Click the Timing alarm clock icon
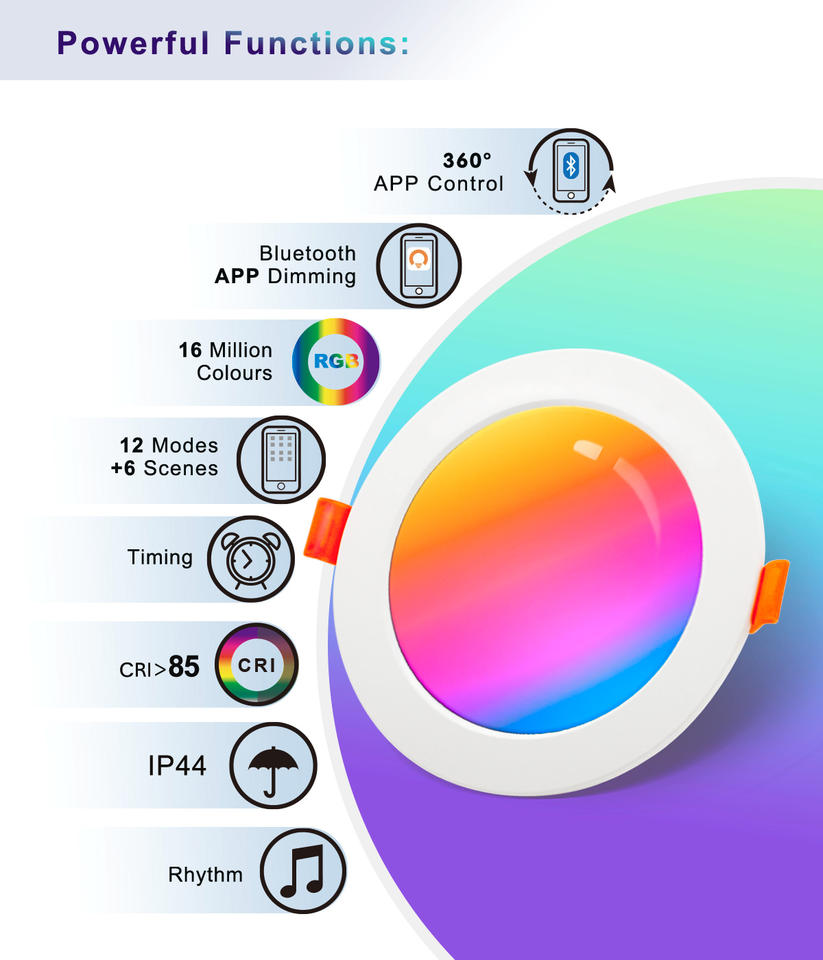This screenshot has height=960, width=823. click(x=250, y=559)
